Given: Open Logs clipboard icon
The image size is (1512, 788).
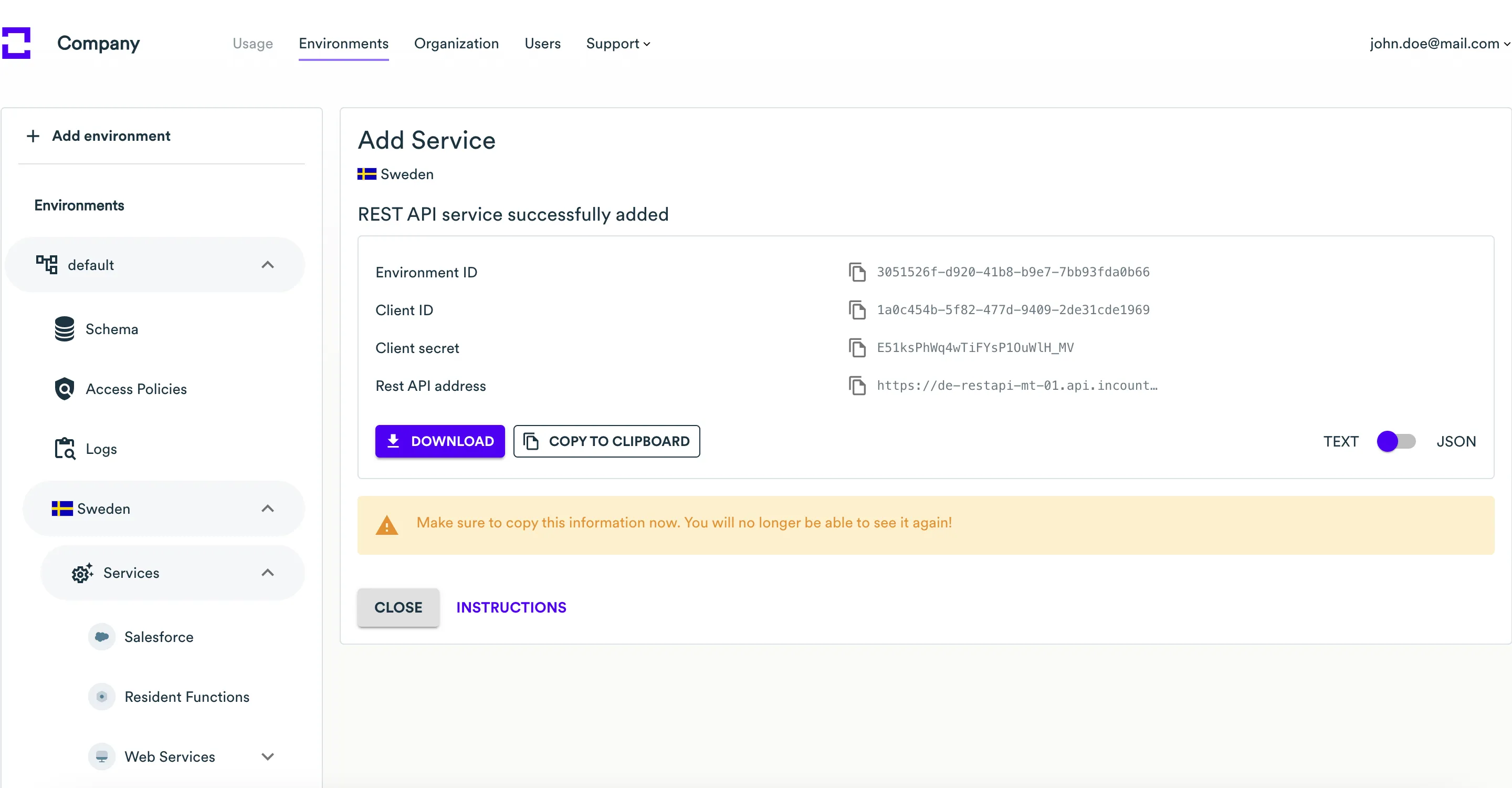Looking at the screenshot, I should [x=65, y=449].
